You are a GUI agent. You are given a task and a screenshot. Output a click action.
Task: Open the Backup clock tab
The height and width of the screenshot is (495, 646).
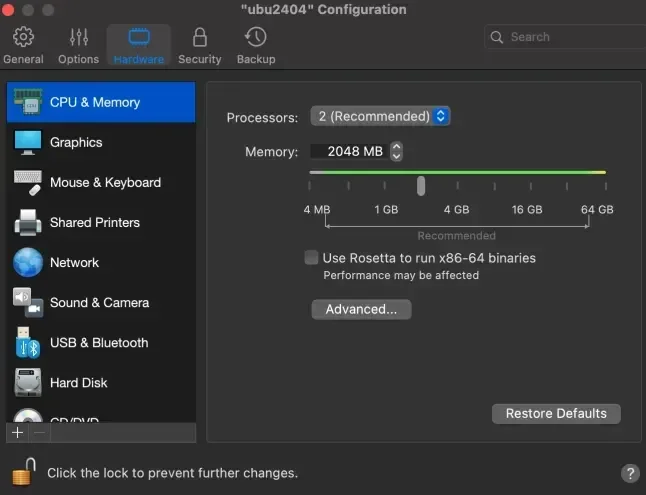[x=255, y=45]
